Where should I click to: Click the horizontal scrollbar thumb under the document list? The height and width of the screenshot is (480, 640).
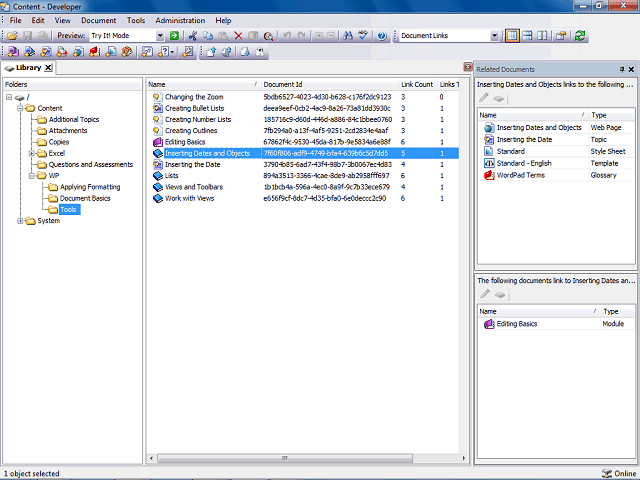[x=285, y=458]
